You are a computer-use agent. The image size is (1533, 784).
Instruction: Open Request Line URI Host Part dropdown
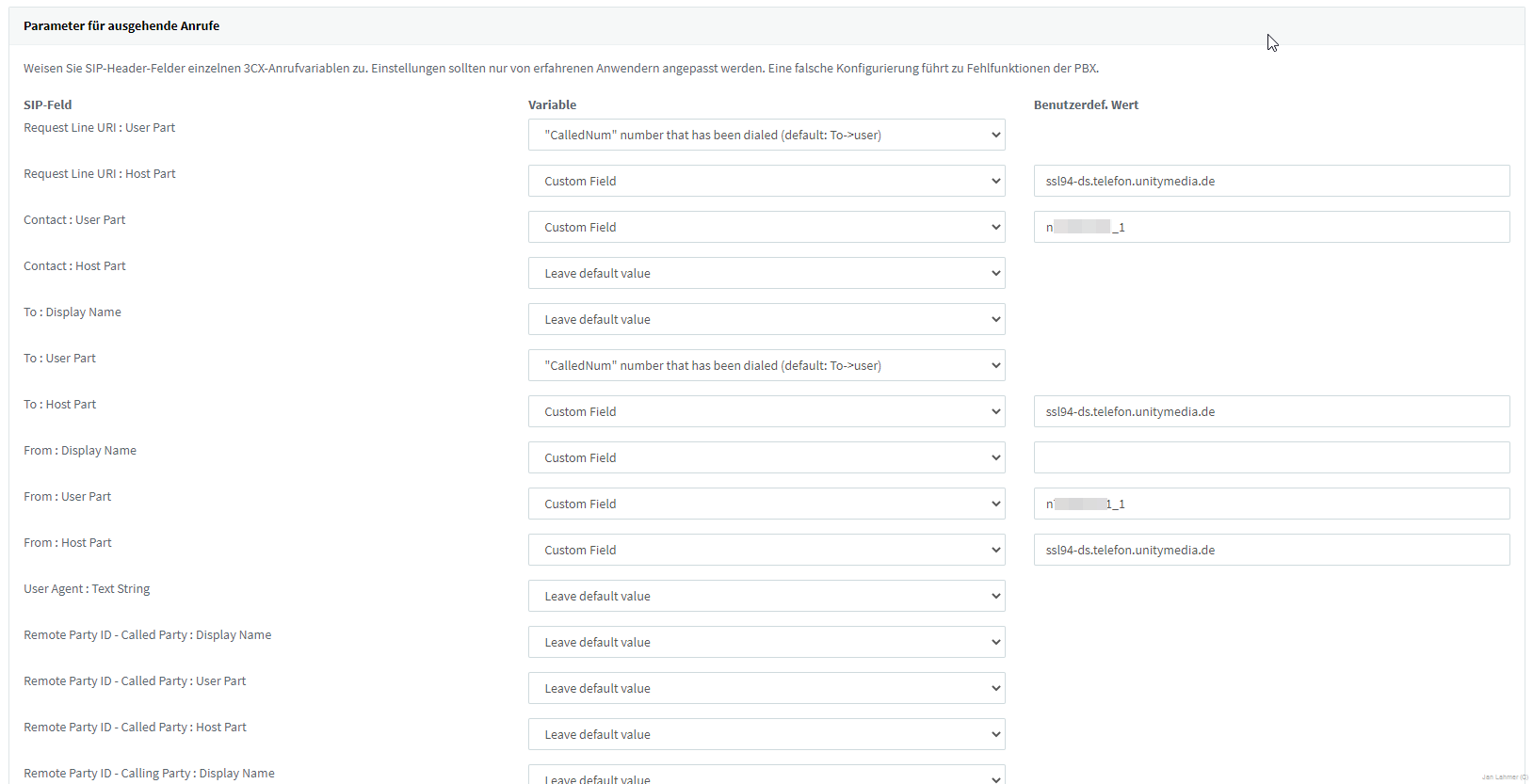coord(766,181)
